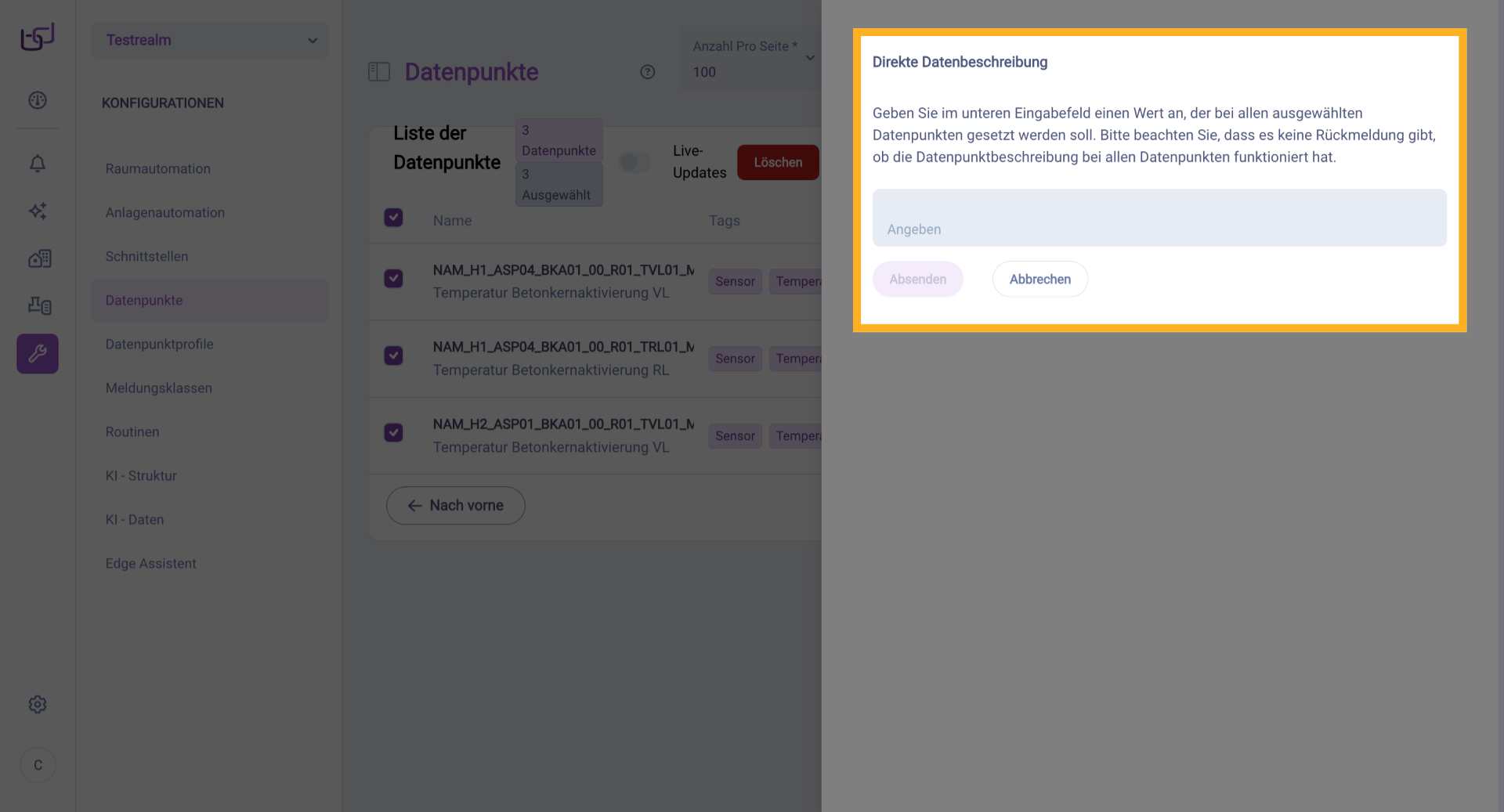Click the pipes and list sidebar icon
The height and width of the screenshot is (812, 1504).
click(x=37, y=306)
